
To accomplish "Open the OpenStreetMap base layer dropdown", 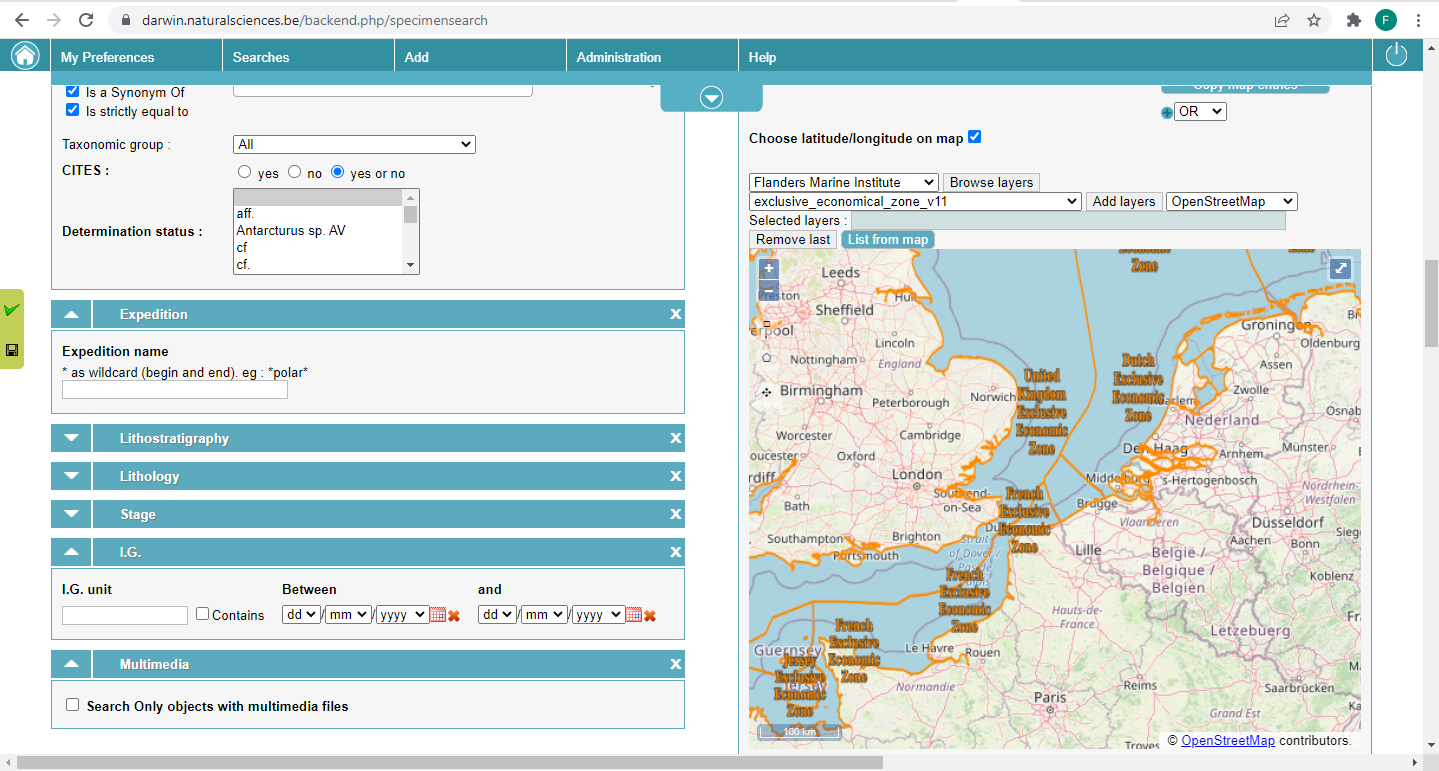I will pos(1231,201).
